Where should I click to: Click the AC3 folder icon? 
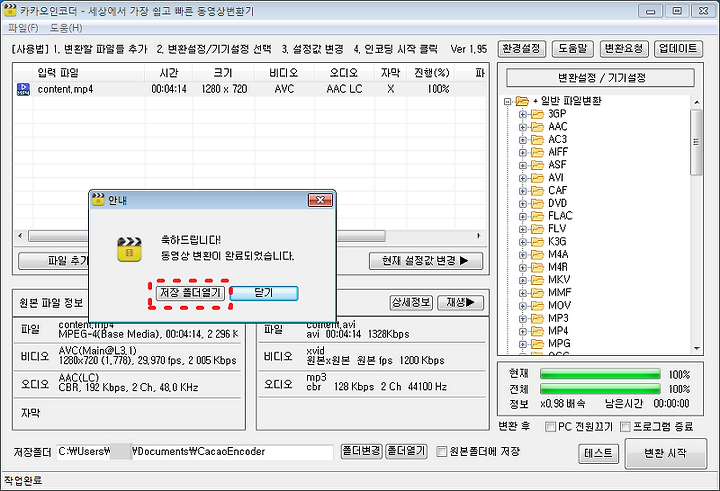537,140
